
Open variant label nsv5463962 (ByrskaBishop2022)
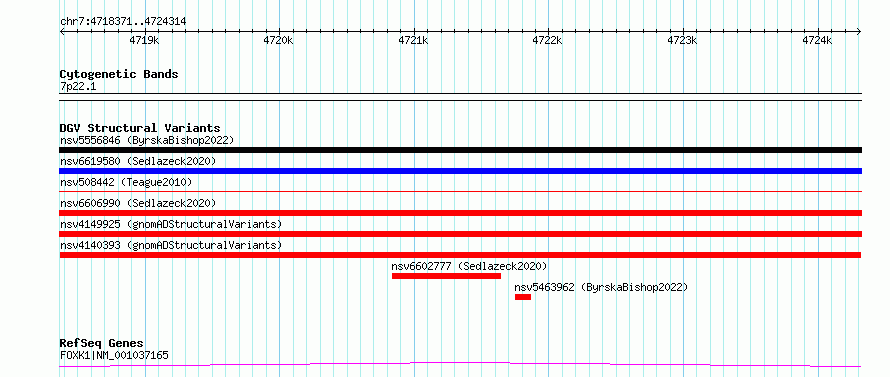pos(601,287)
